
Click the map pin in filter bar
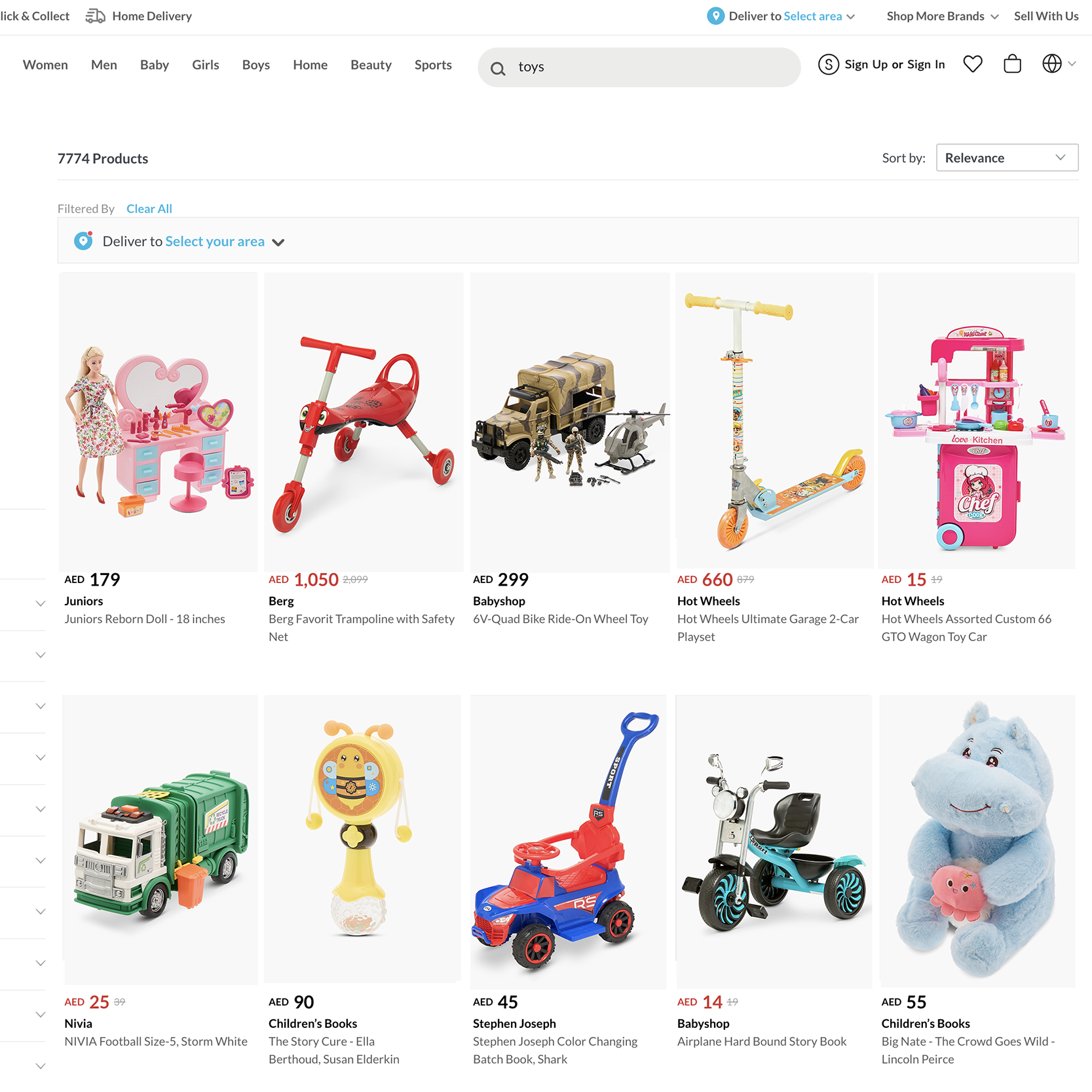click(83, 240)
